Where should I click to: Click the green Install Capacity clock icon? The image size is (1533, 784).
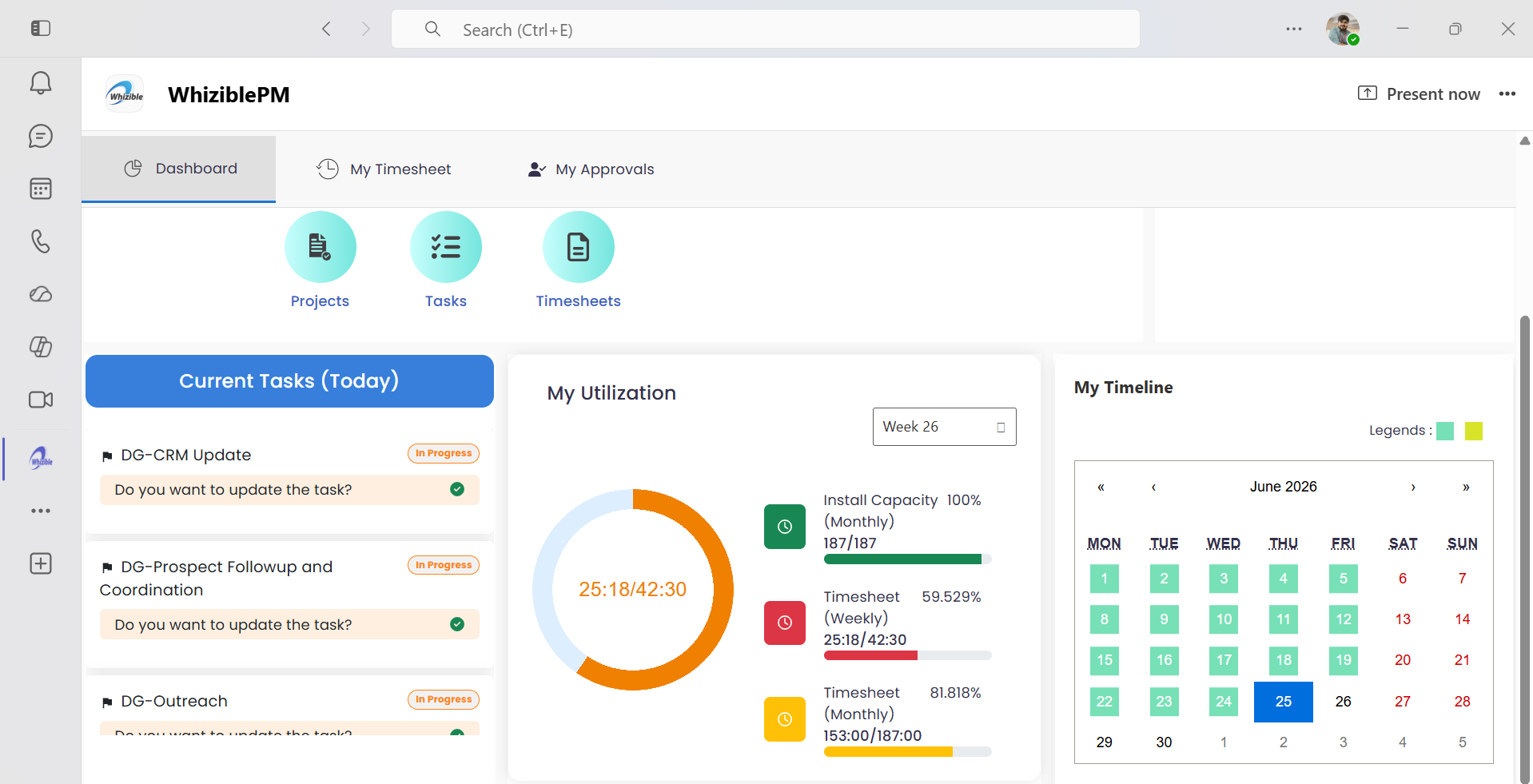click(x=785, y=527)
